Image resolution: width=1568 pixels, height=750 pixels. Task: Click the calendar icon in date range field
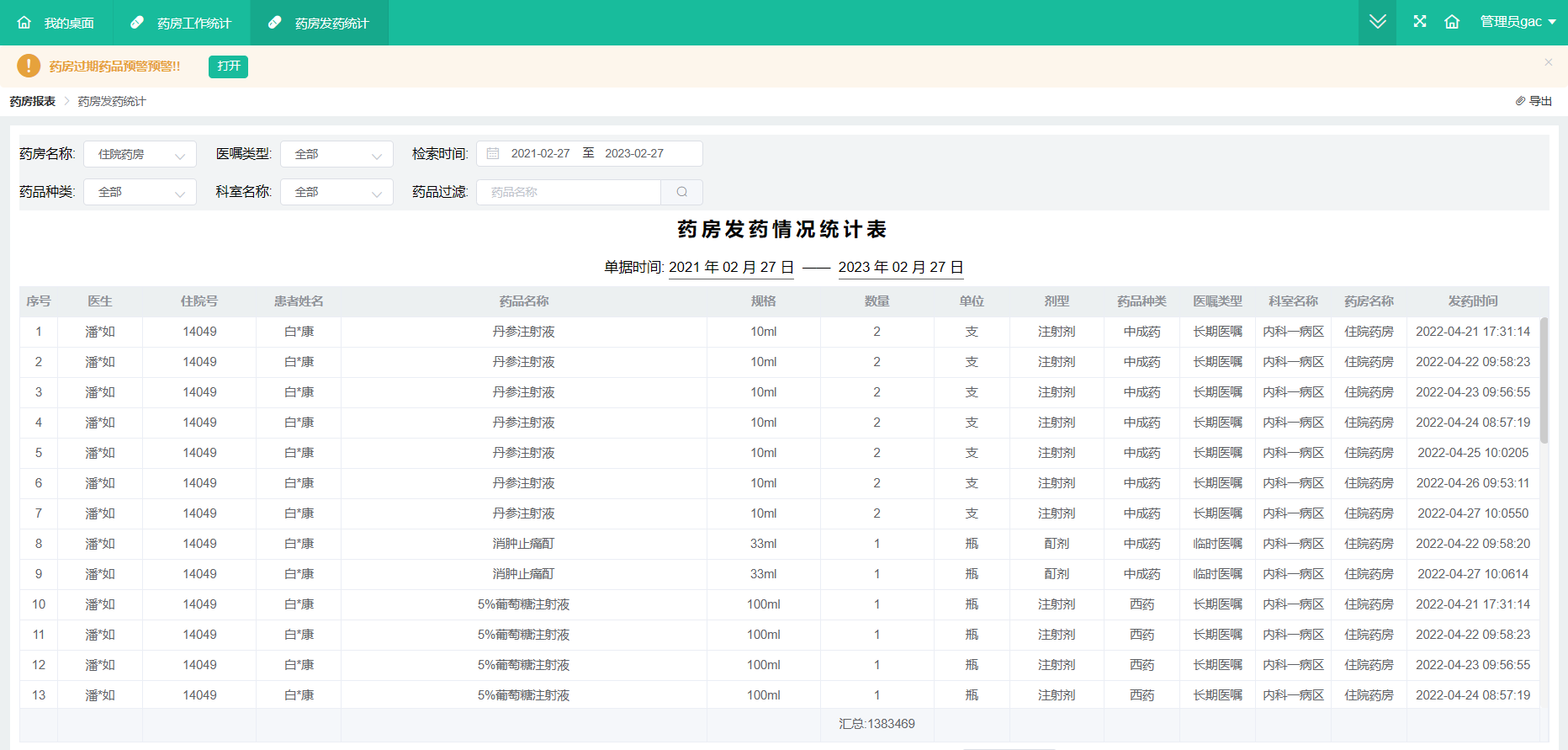pos(493,153)
